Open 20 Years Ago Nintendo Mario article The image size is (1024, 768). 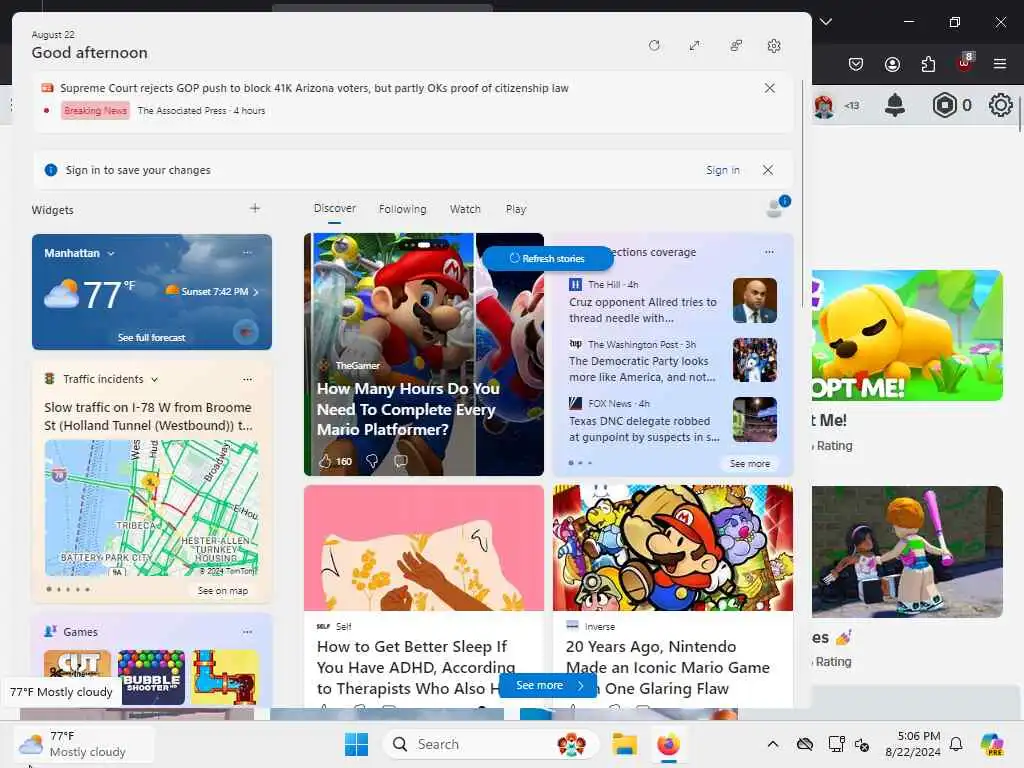667,667
